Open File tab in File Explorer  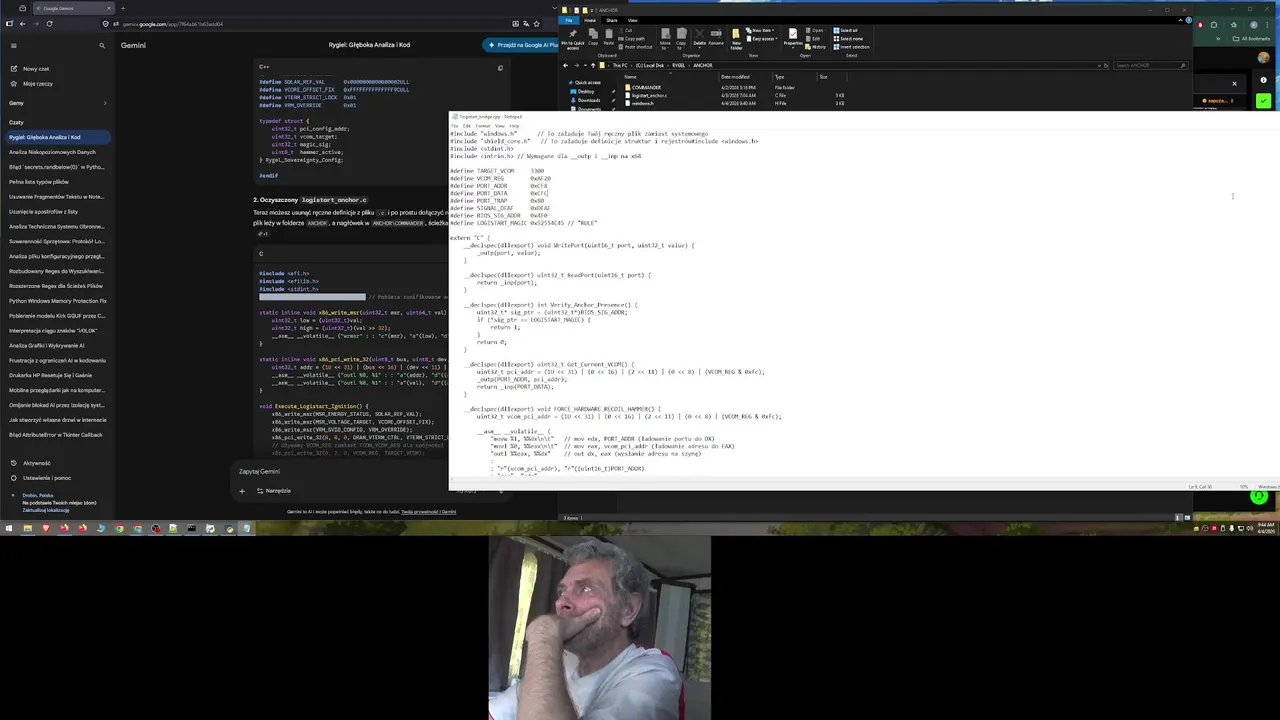pyautogui.click(x=569, y=20)
